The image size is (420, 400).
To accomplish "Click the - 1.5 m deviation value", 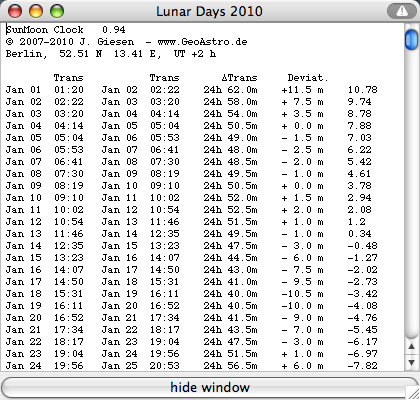I will tap(302, 138).
